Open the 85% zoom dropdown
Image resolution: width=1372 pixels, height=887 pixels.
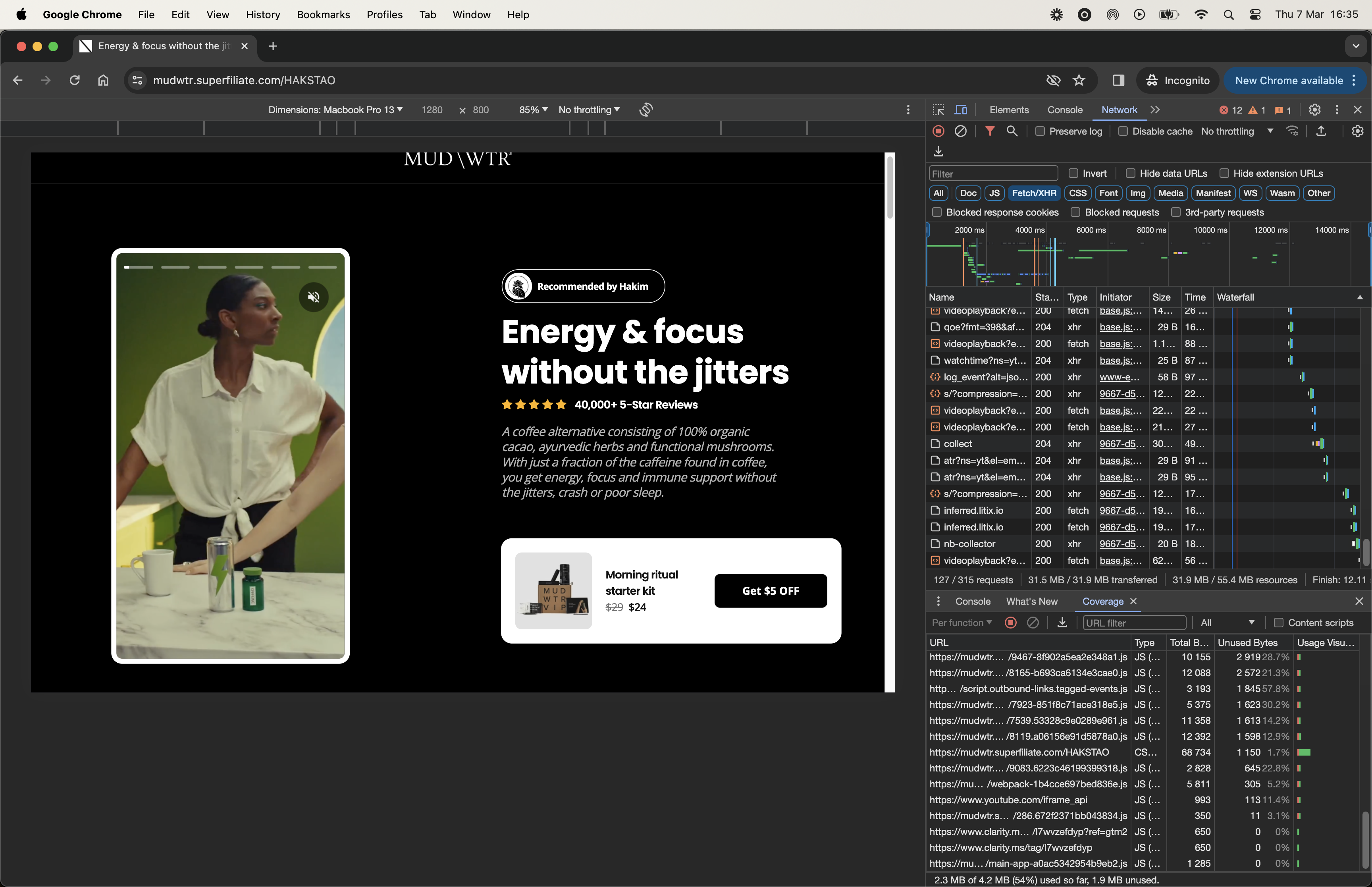pyautogui.click(x=533, y=110)
